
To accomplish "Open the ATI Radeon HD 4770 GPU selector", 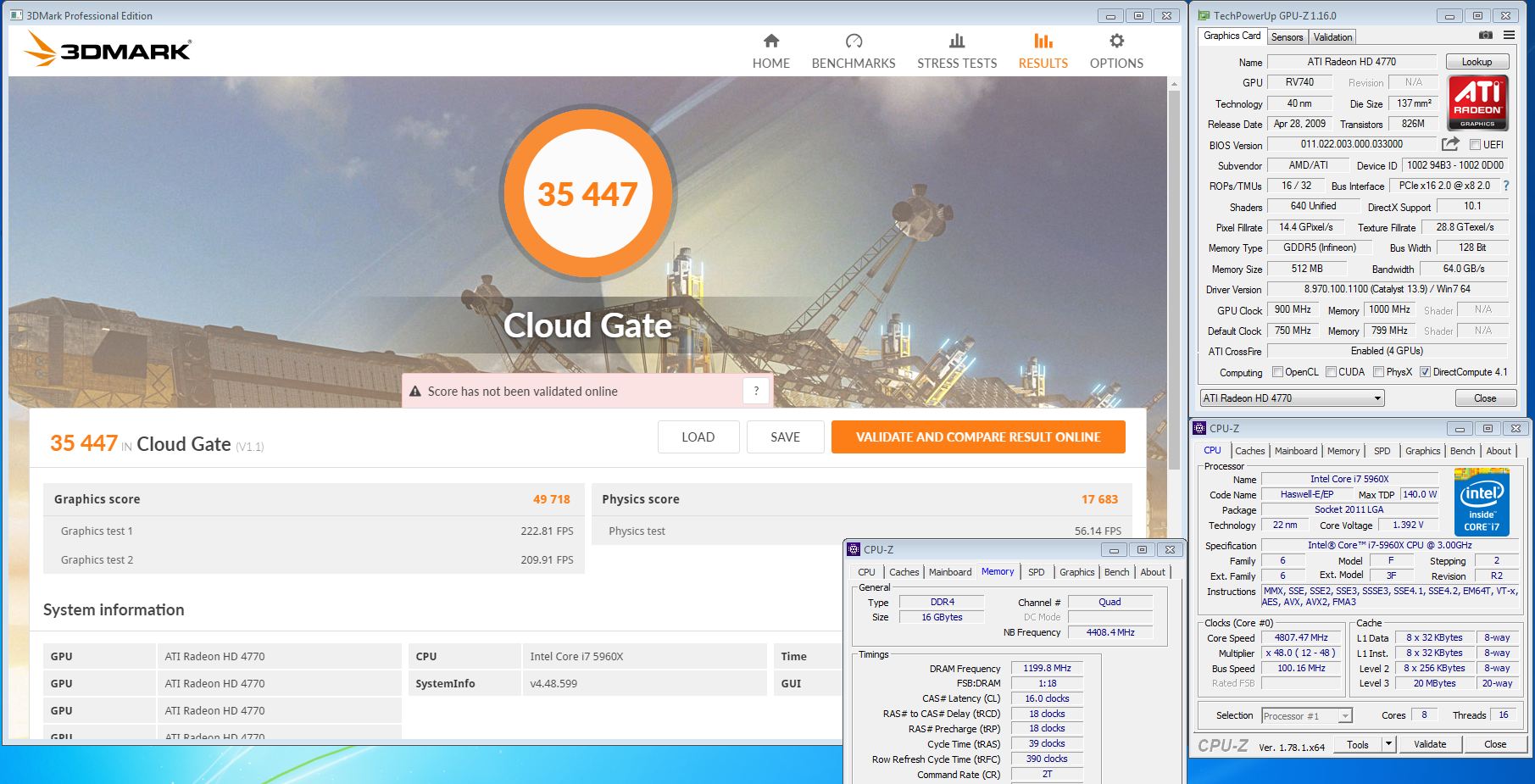I will coord(1292,398).
